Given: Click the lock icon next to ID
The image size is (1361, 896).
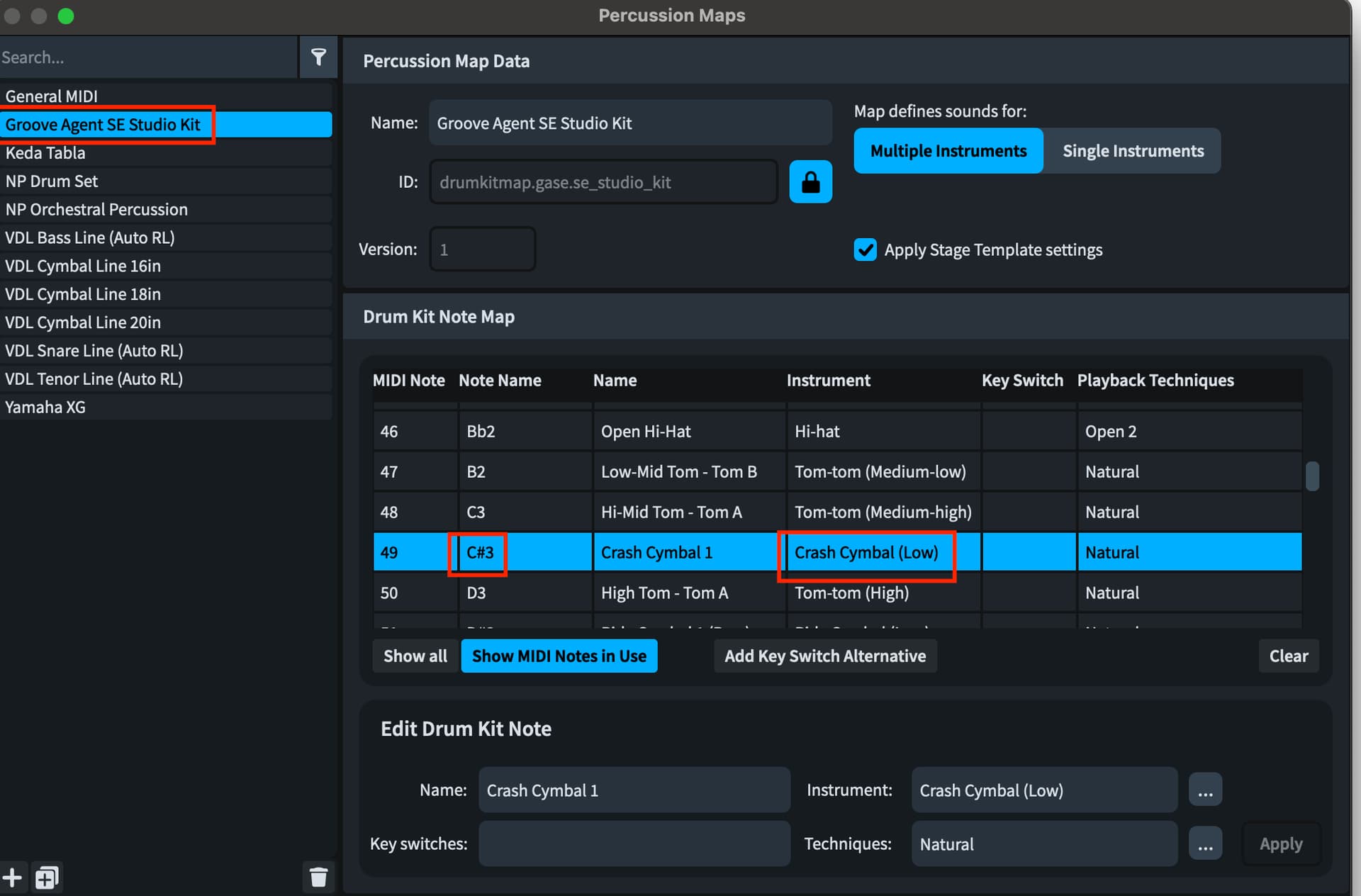Looking at the screenshot, I should pyautogui.click(x=810, y=182).
